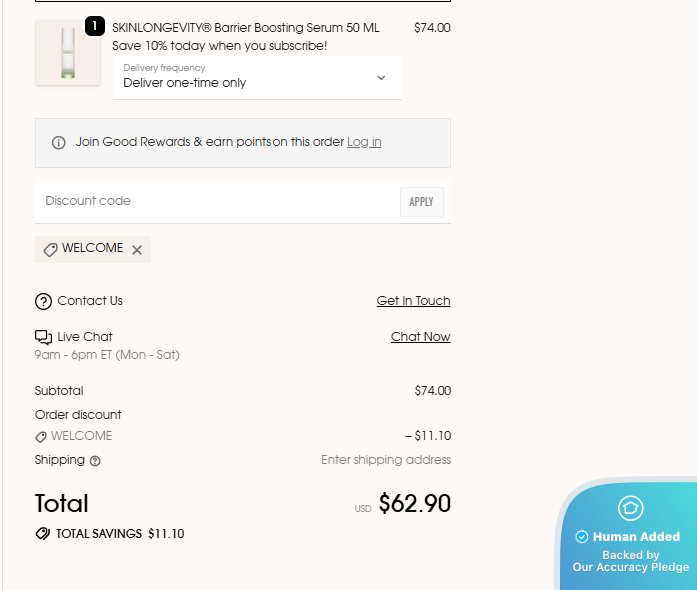The width and height of the screenshot is (697, 590).
Task: Click the Contact Us question mark icon
Action: [x=44, y=301]
